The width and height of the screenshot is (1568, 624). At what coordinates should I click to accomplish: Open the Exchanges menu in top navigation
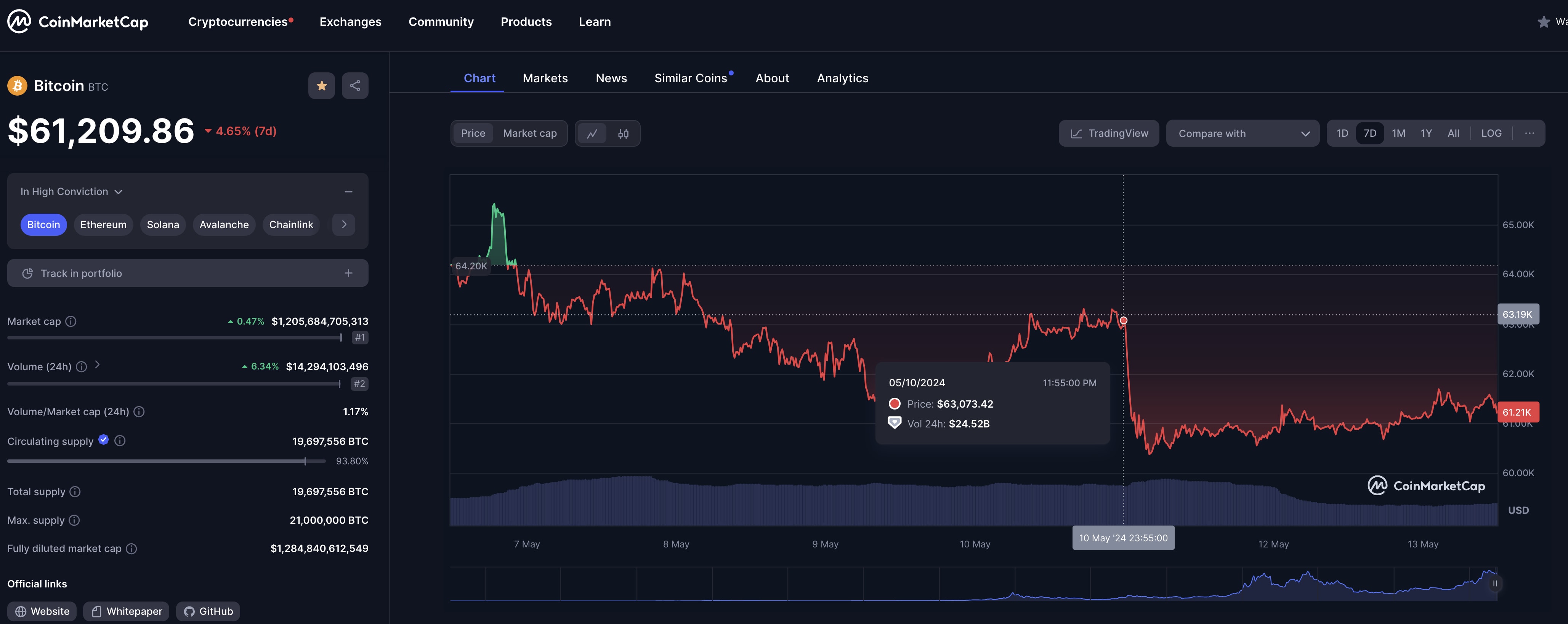(350, 22)
